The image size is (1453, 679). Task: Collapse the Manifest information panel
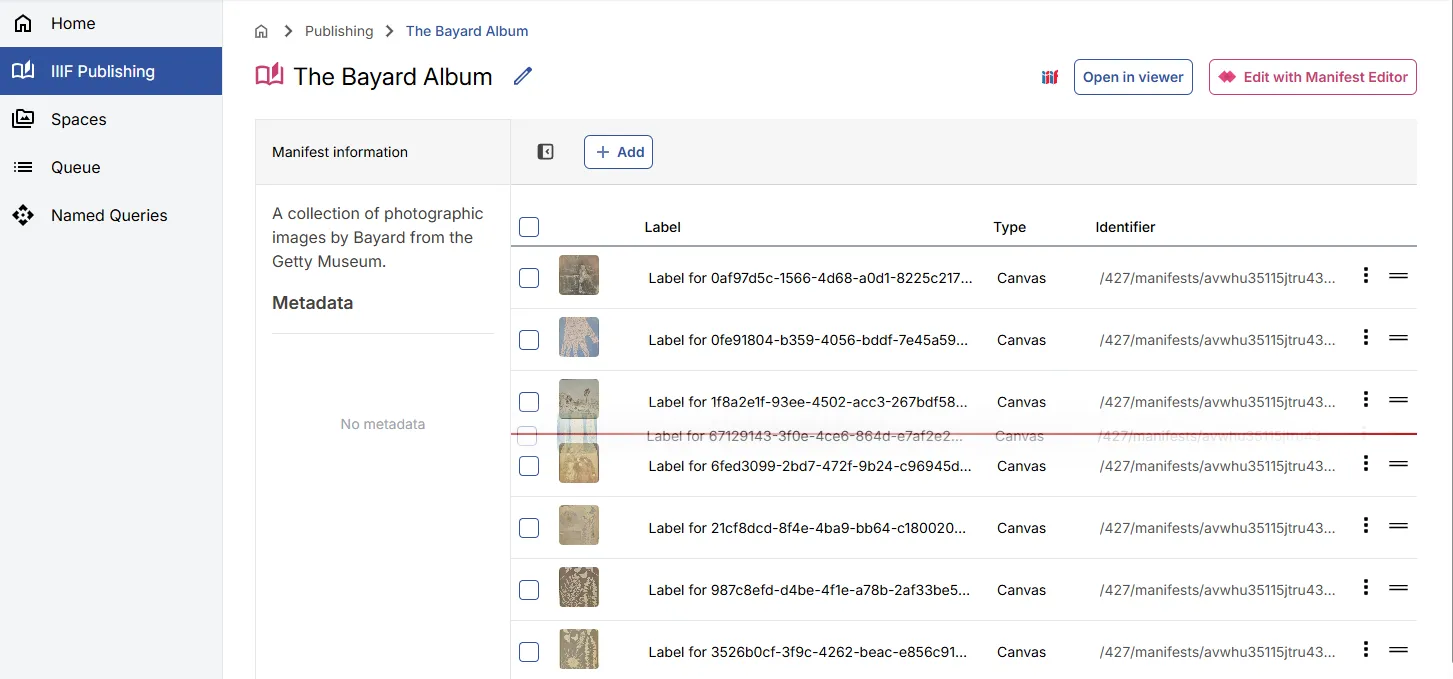click(x=545, y=152)
